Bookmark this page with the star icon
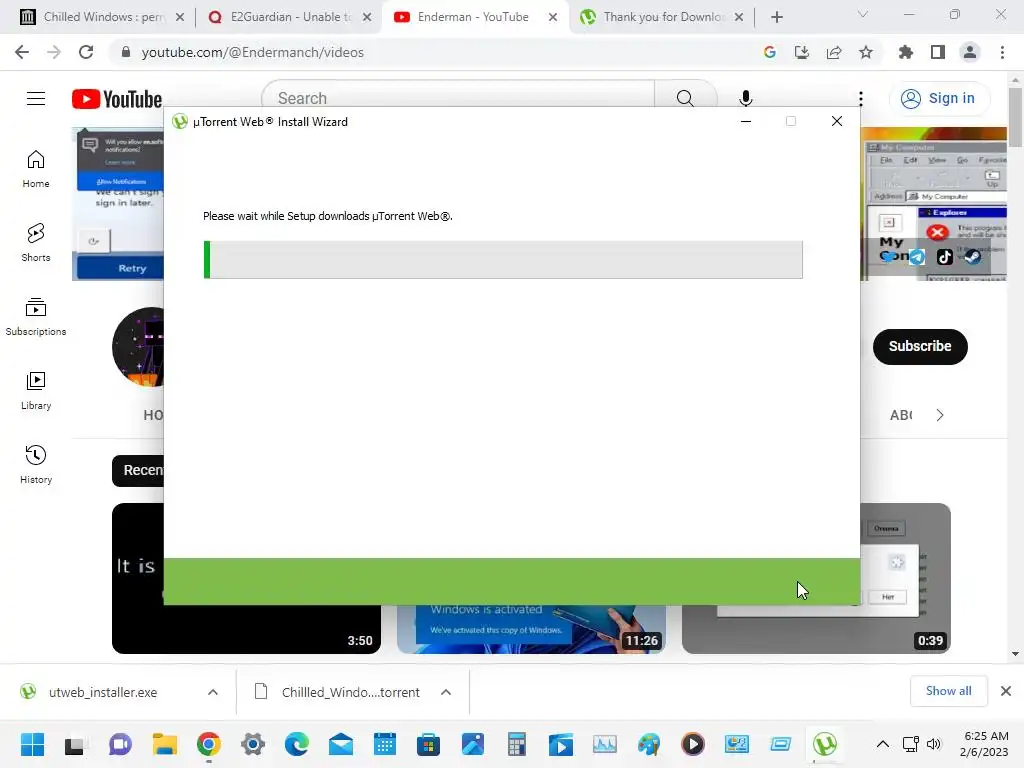This screenshot has height=768, width=1024. tap(866, 52)
